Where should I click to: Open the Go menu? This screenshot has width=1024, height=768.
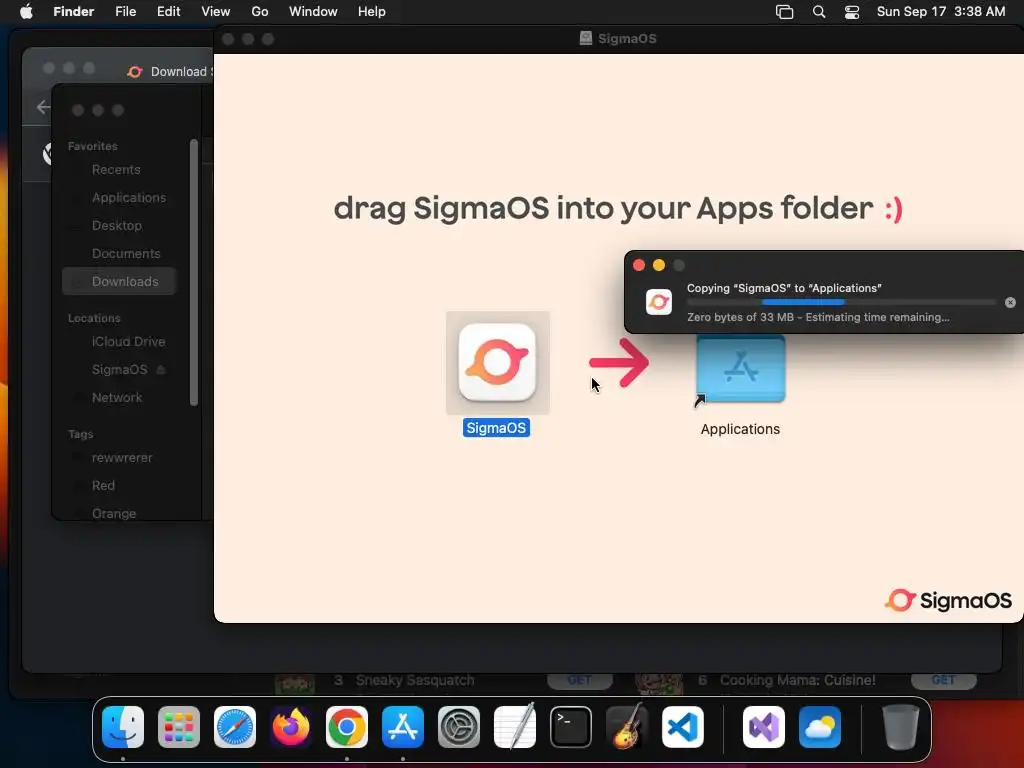coord(260,12)
